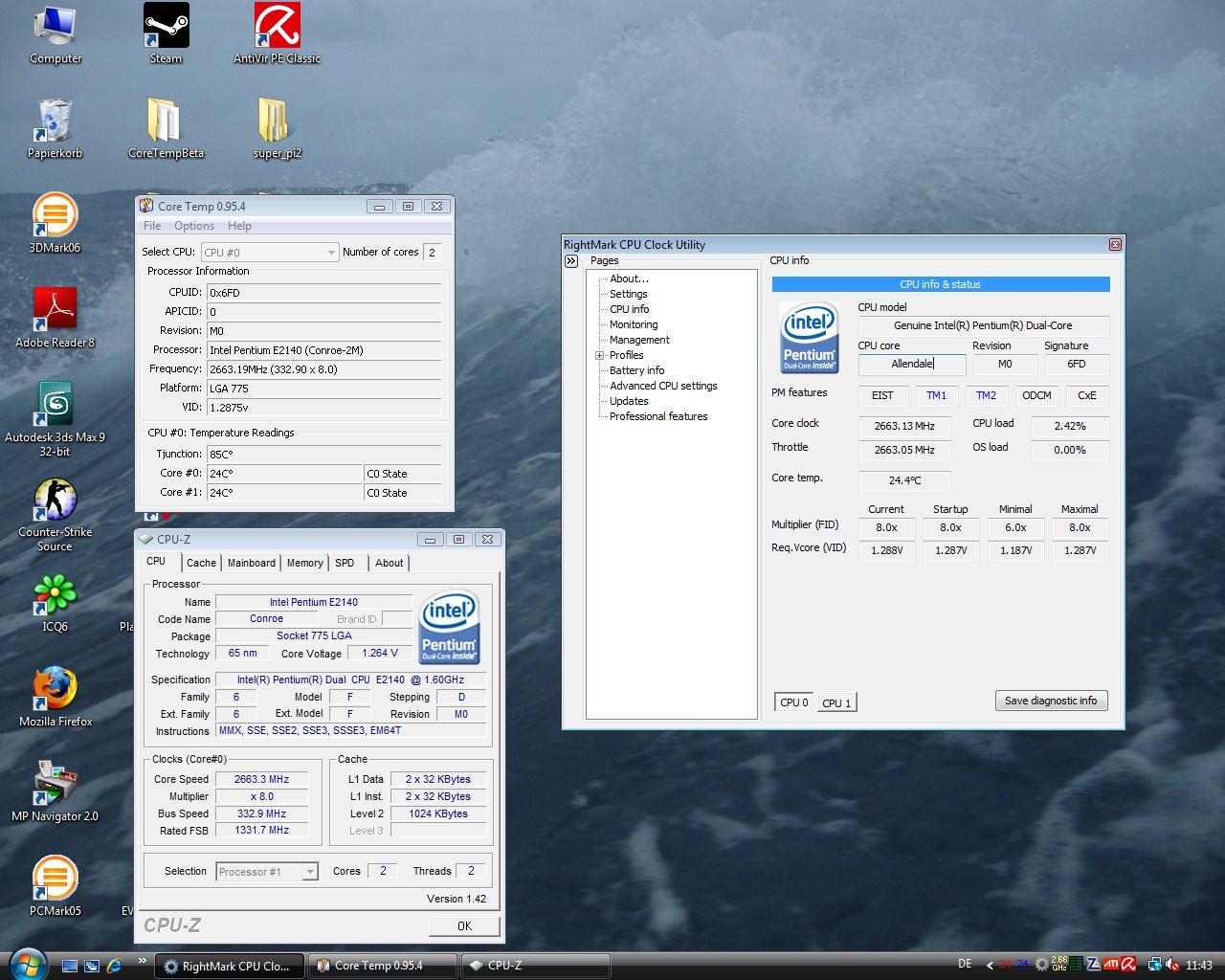Click the TM2 feature box
Image resolution: width=1225 pixels, height=980 pixels.
986,395
